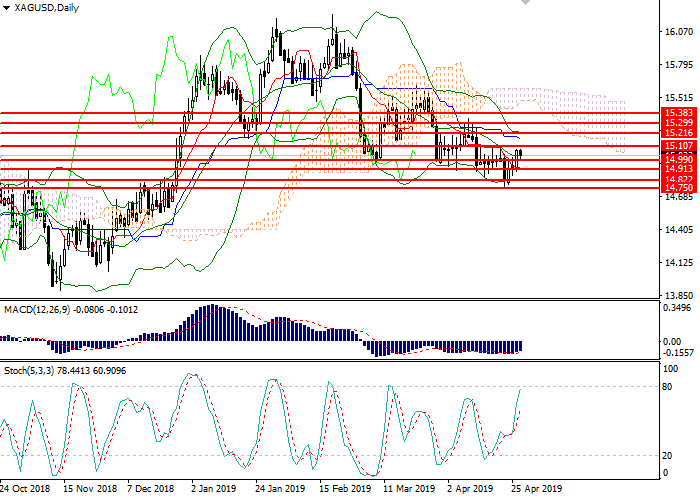
Task: Click the 15 Feb 2019 date label
Action: tap(345, 490)
